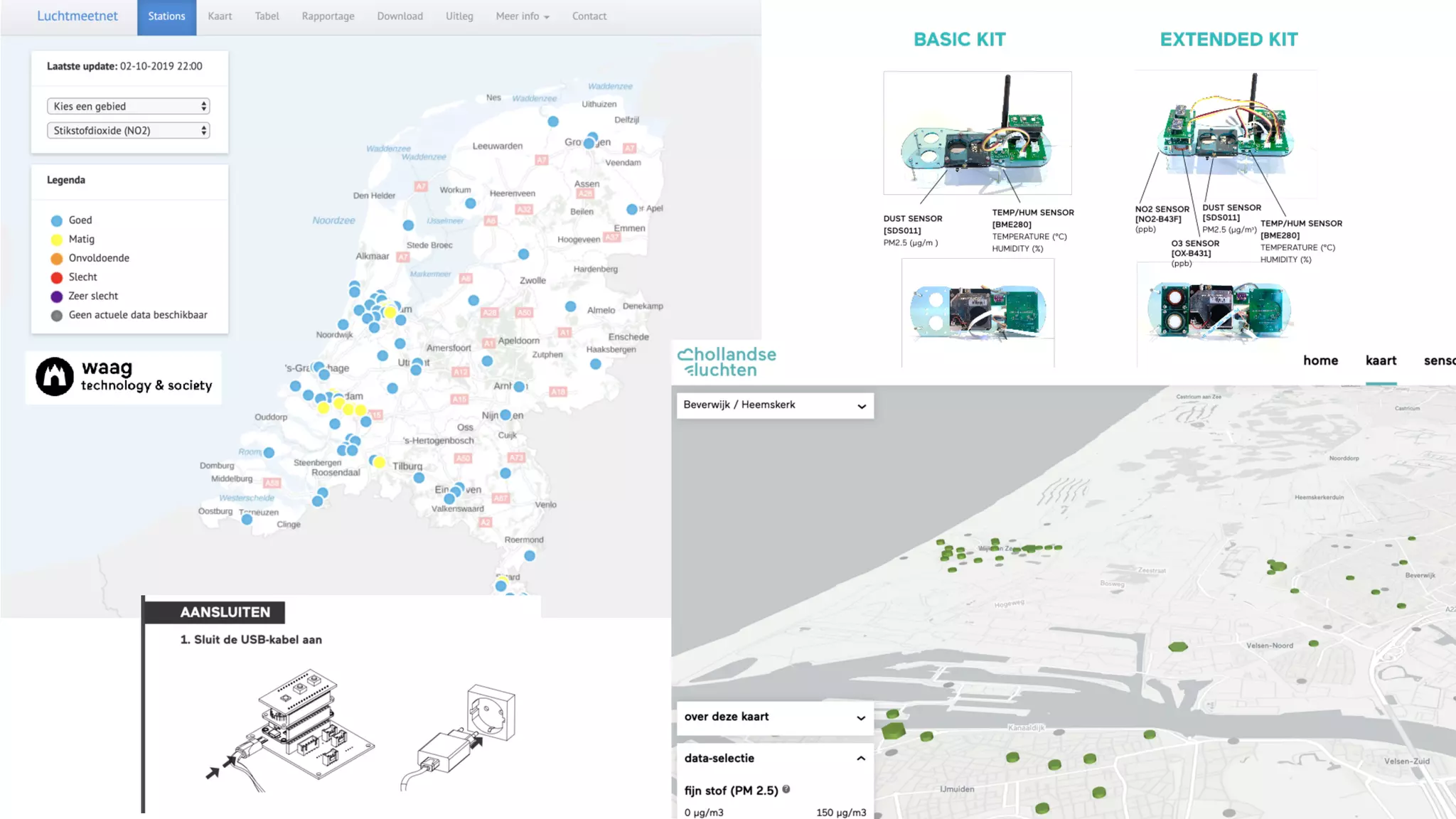Click the Basic Kit top photo thumbnail
1456x819 pixels.
[x=977, y=133]
